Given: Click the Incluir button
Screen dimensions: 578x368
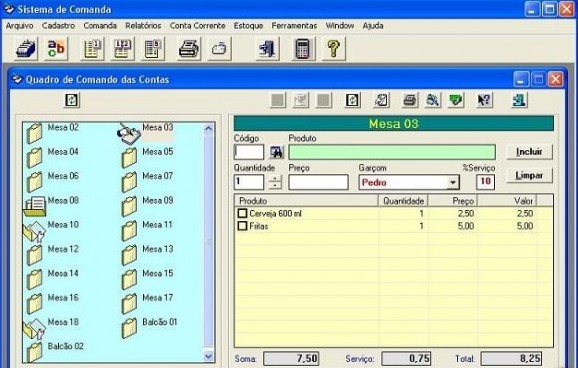Looking at the screenshot, I should click(x=529, y=152).
